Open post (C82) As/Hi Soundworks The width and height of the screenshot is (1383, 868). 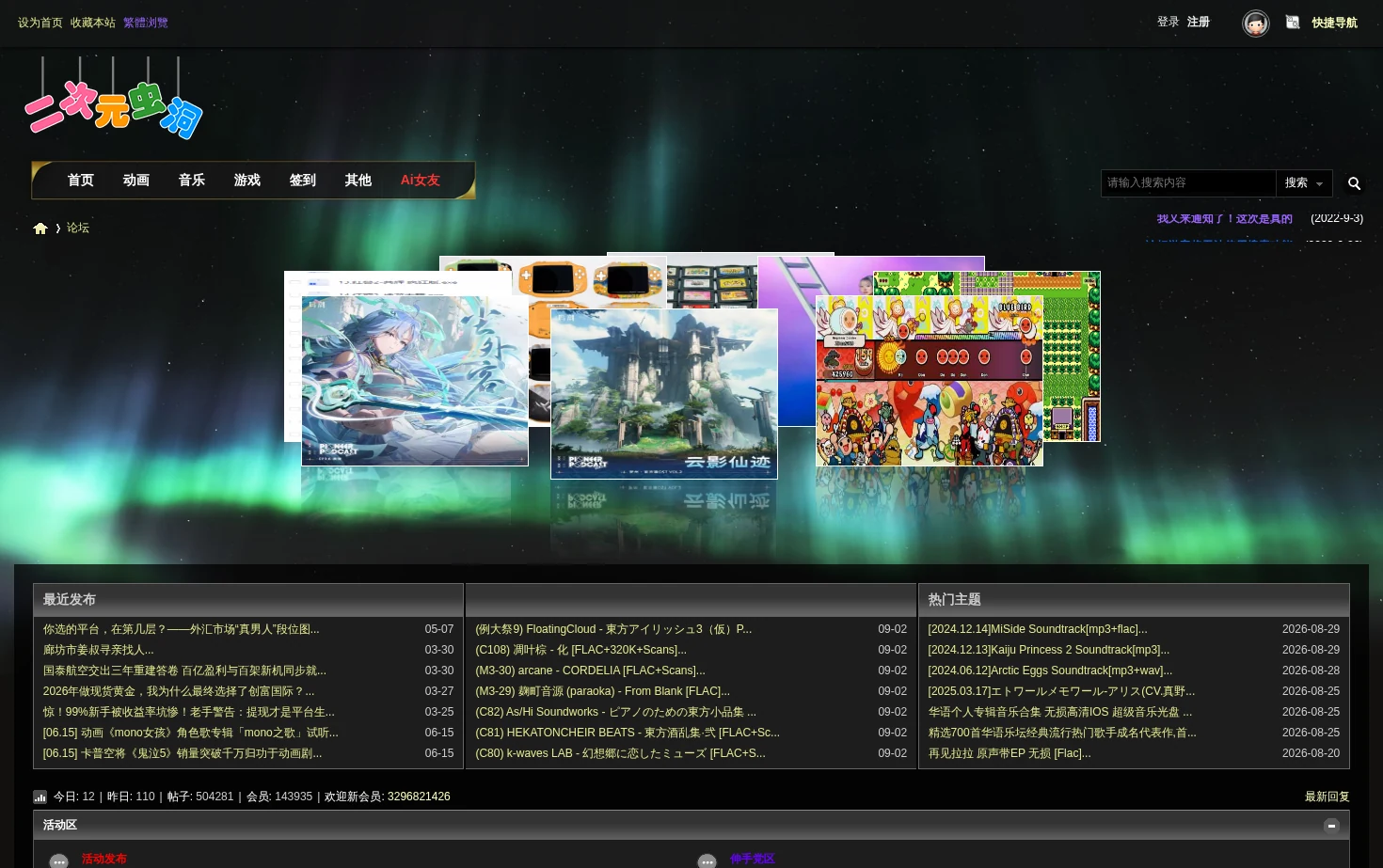615,712
